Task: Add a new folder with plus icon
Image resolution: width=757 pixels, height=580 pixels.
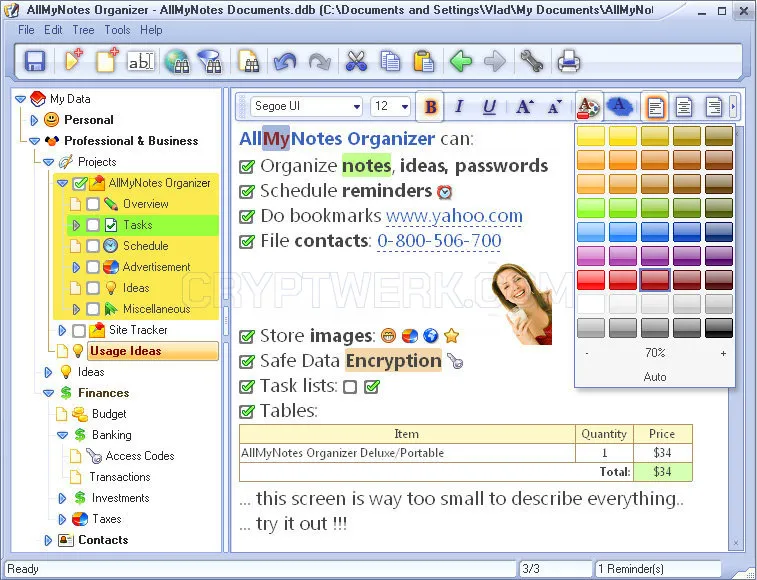Action: point(73,61)
